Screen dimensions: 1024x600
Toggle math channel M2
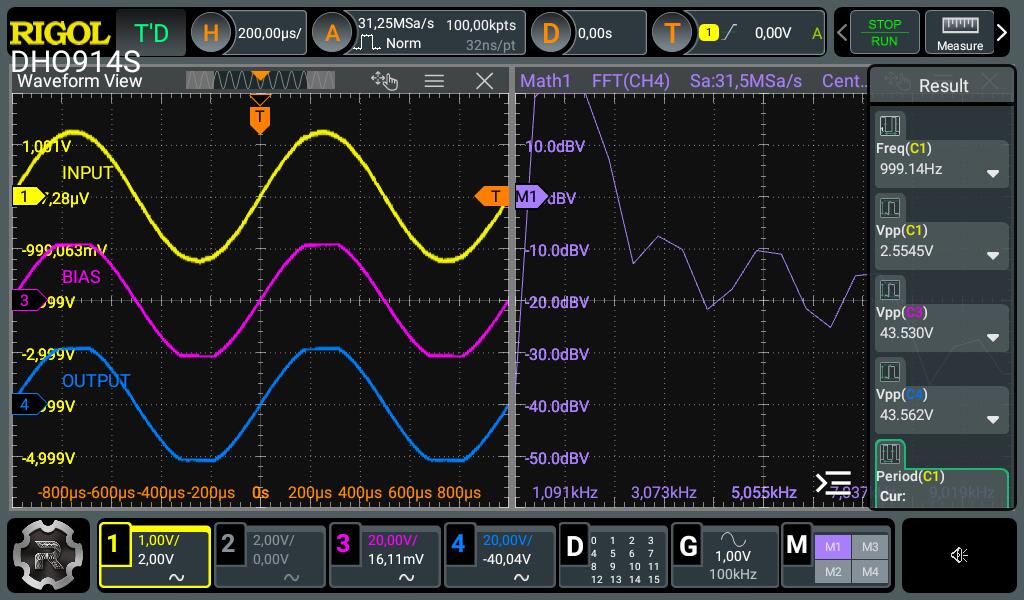click(833, 572)
